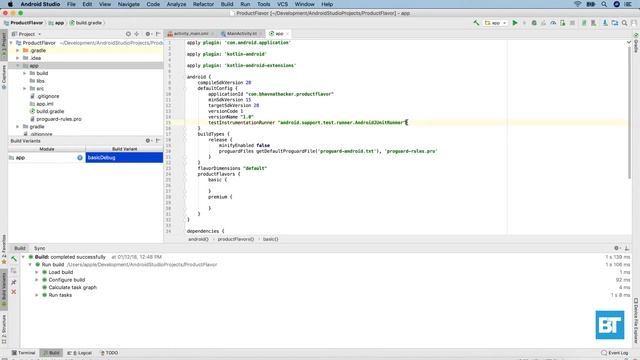Expand the Run tasks node

point(37,295)
